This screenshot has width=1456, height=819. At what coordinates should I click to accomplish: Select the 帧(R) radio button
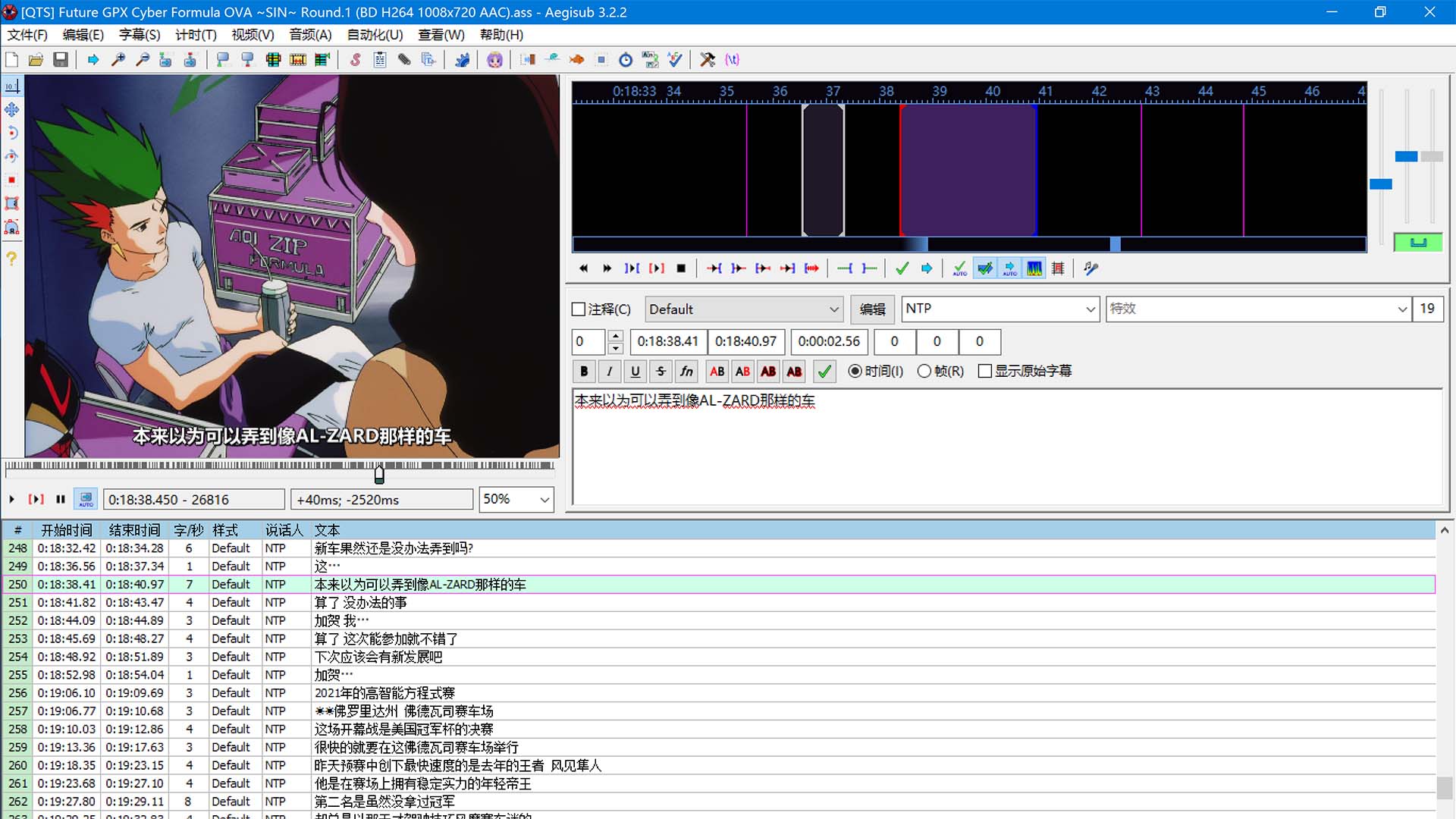pyautogui.click(x=924, y=372)
